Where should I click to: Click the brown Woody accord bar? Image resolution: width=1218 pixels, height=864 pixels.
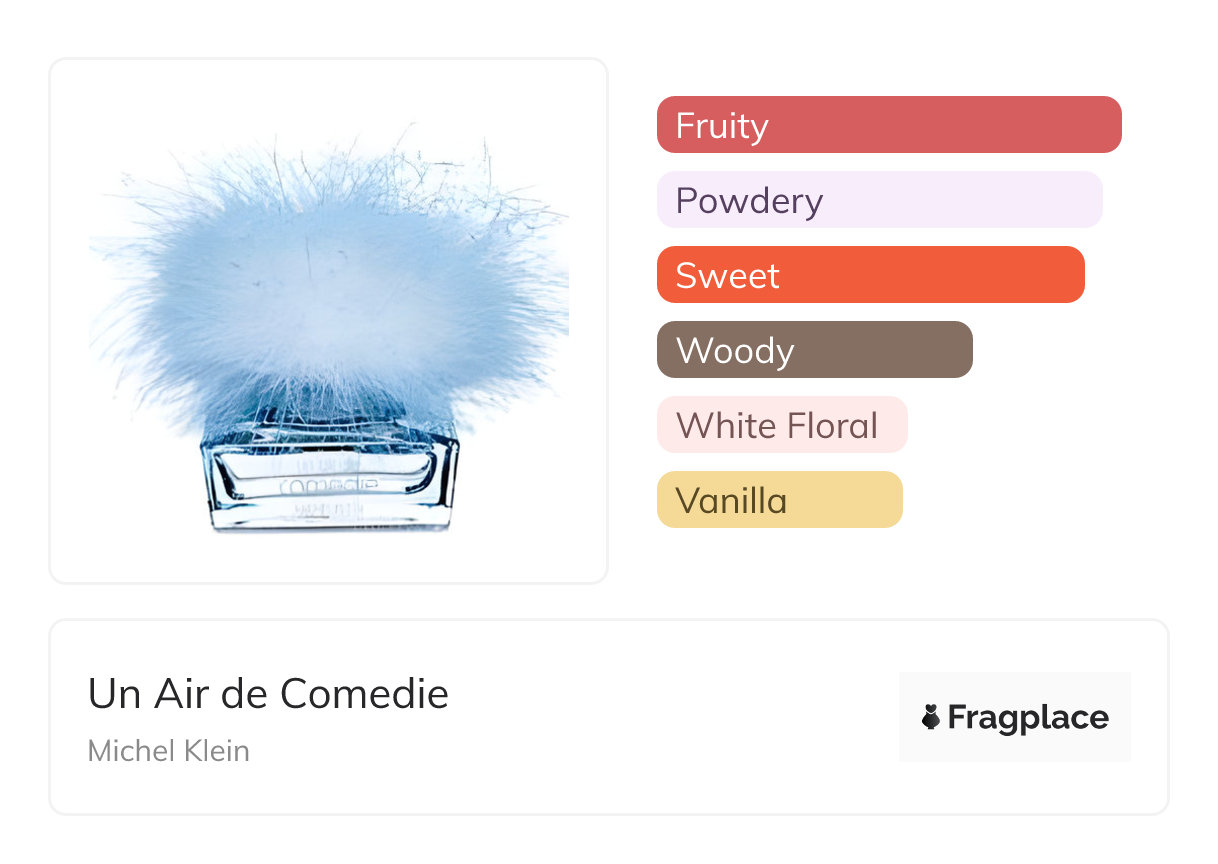[814, 350]
